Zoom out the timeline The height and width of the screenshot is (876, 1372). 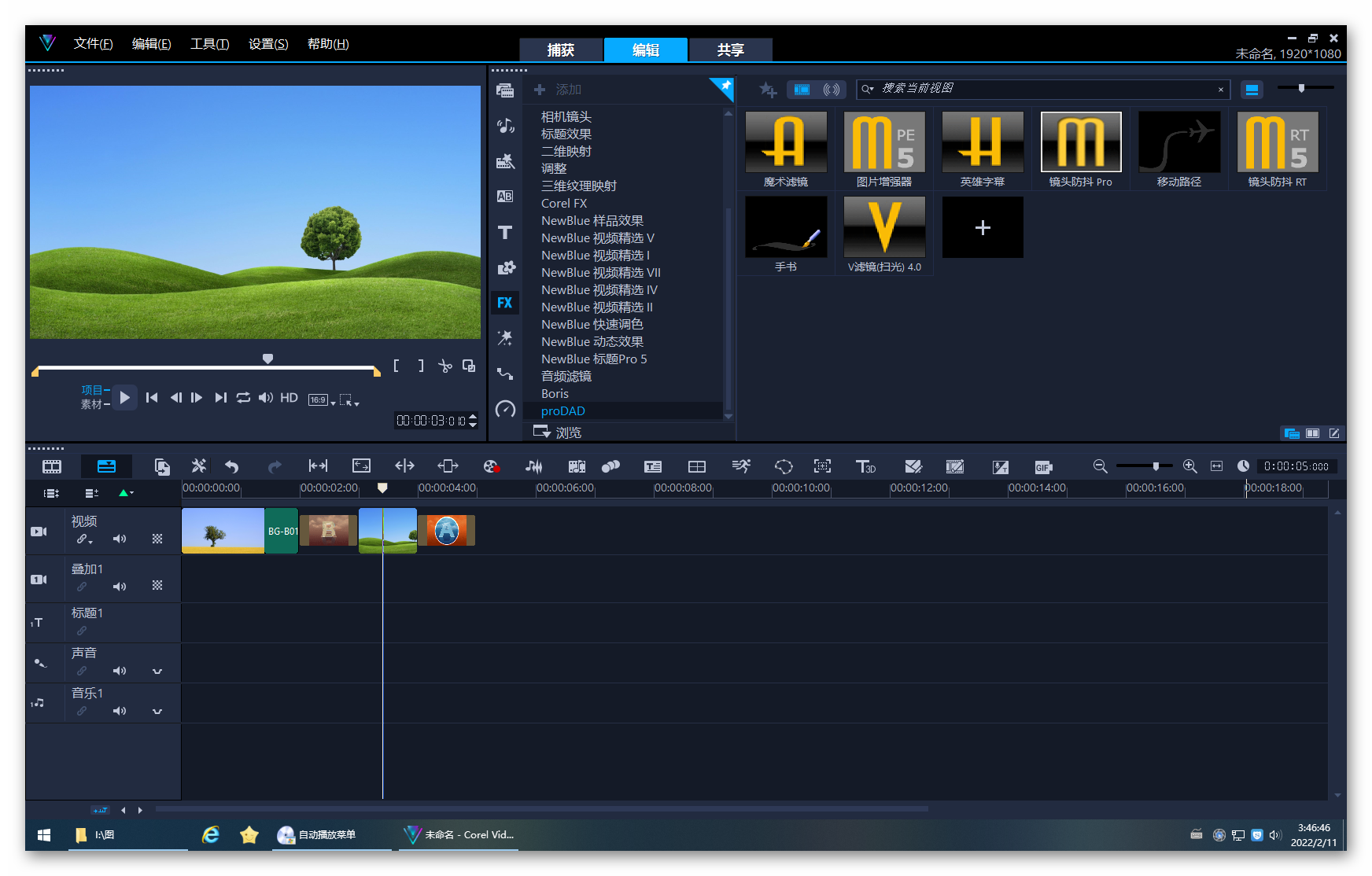(x=1101, y=466)
